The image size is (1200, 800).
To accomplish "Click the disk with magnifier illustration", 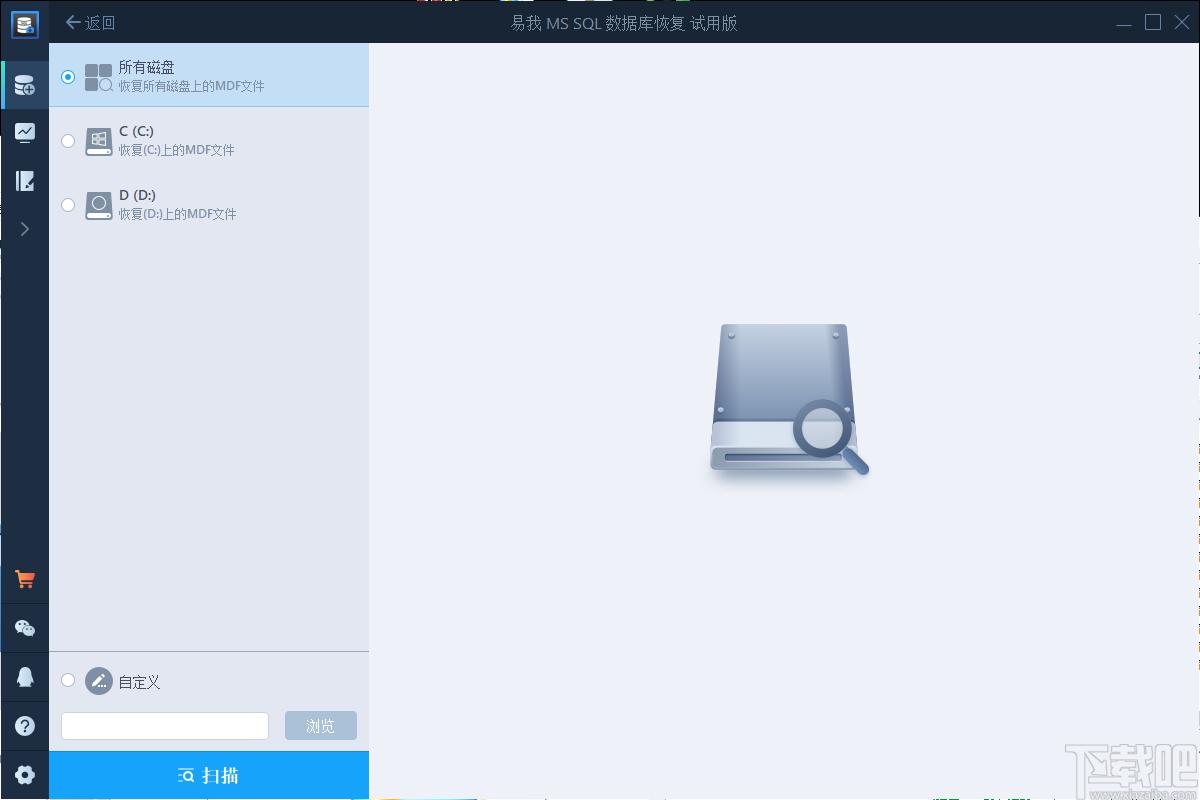I will point(789,400).
